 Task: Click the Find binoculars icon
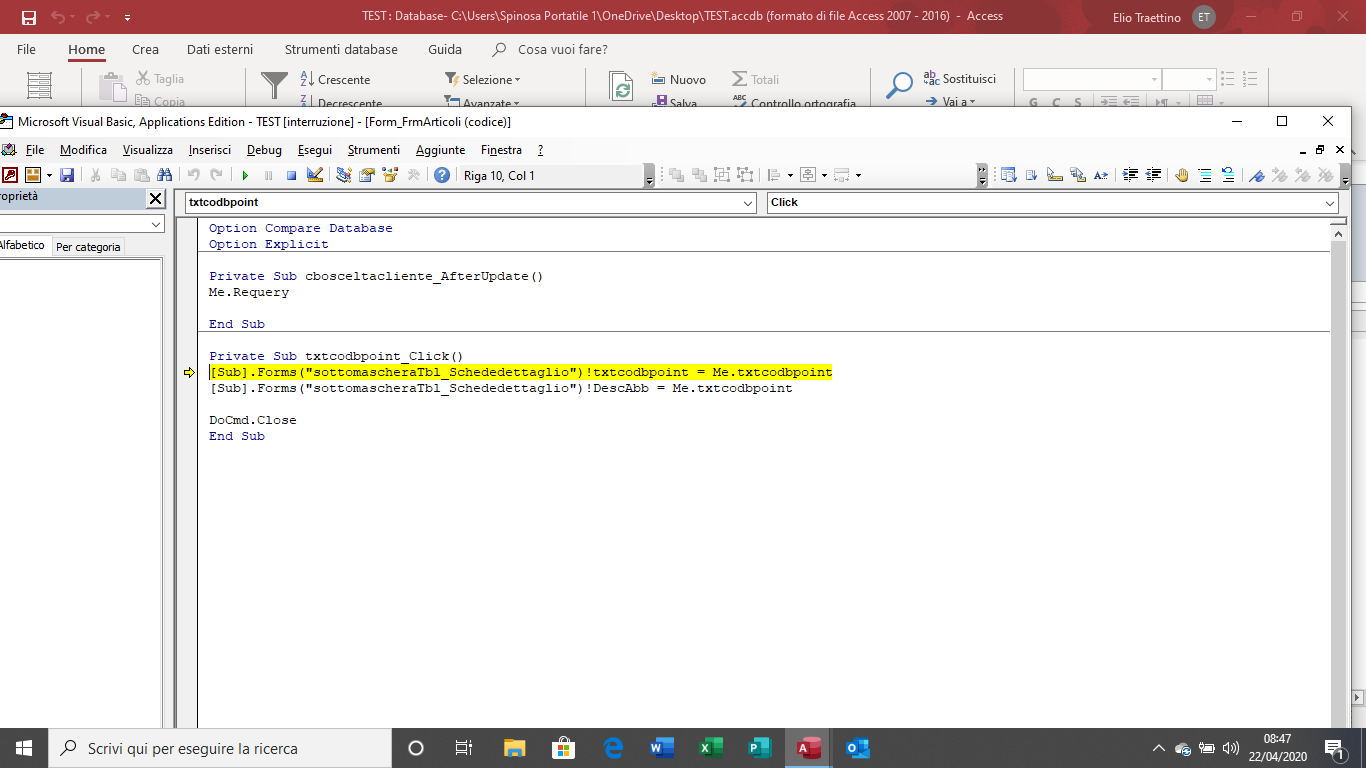164,175
